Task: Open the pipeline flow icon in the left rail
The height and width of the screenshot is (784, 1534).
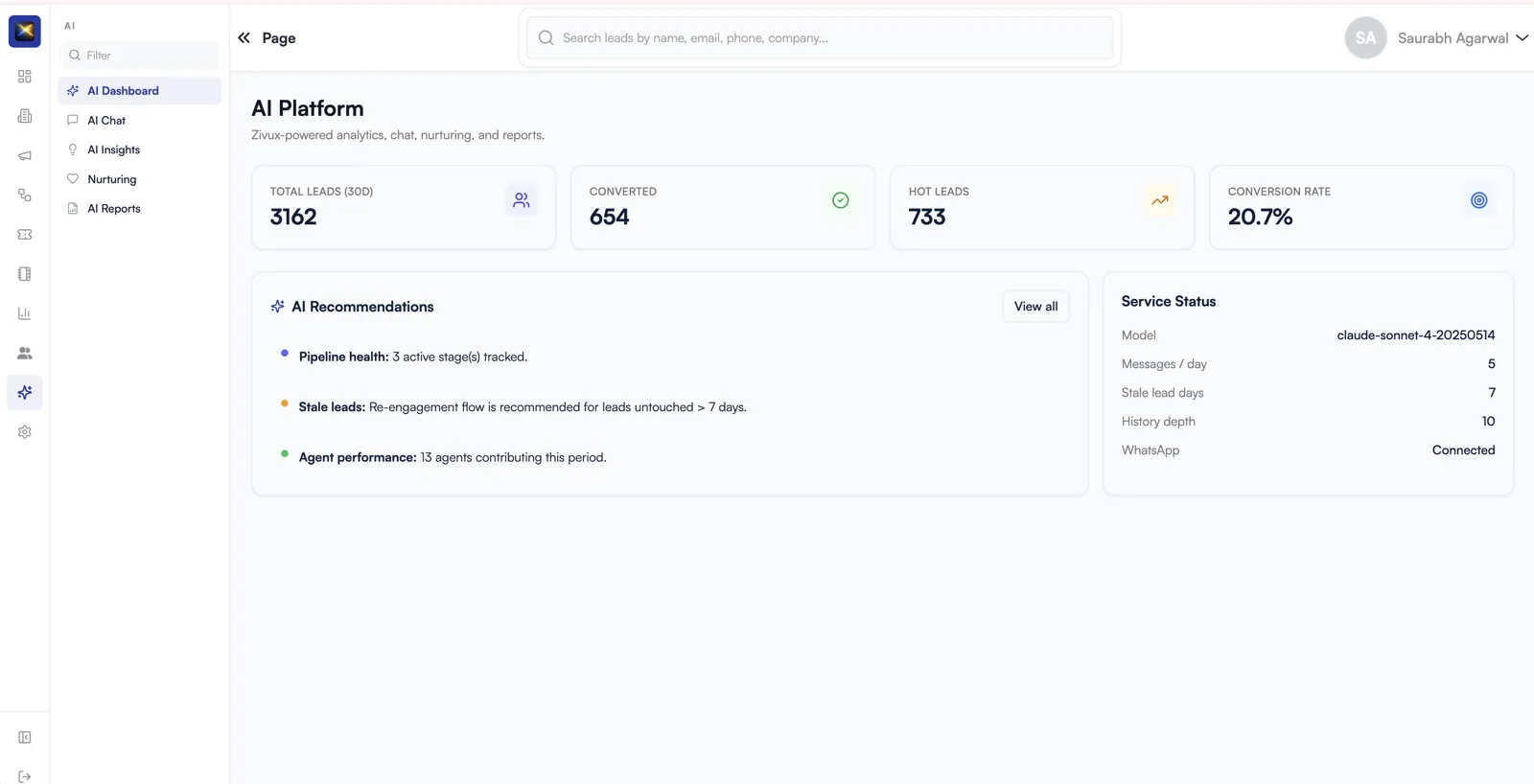Action: click(25, 195)
